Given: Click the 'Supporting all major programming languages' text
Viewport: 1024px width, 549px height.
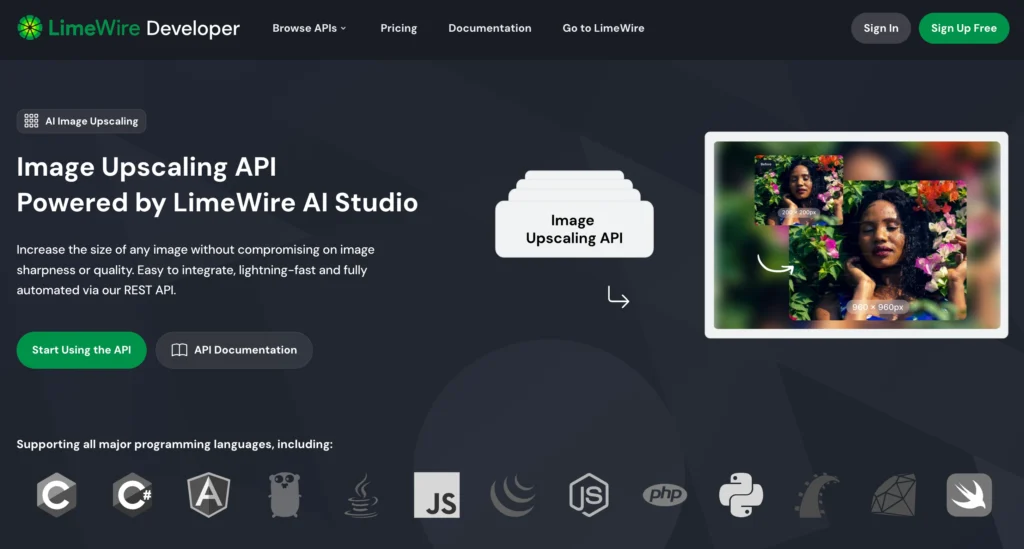Looking at the screenshot, I should tap(174, 444).
